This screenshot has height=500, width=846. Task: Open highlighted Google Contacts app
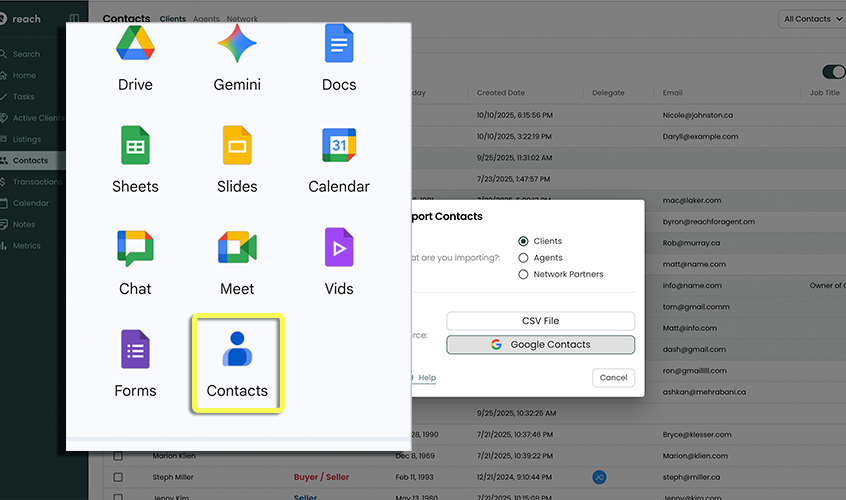pyautogui.click(x=237, y=361)
